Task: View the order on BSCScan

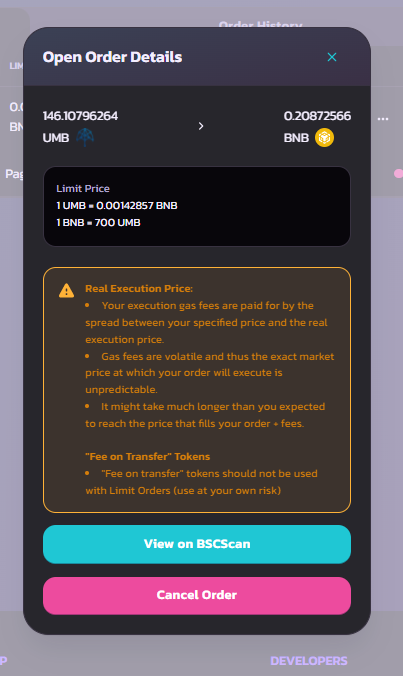Action: pyautogui.click(x=197, y=544)
